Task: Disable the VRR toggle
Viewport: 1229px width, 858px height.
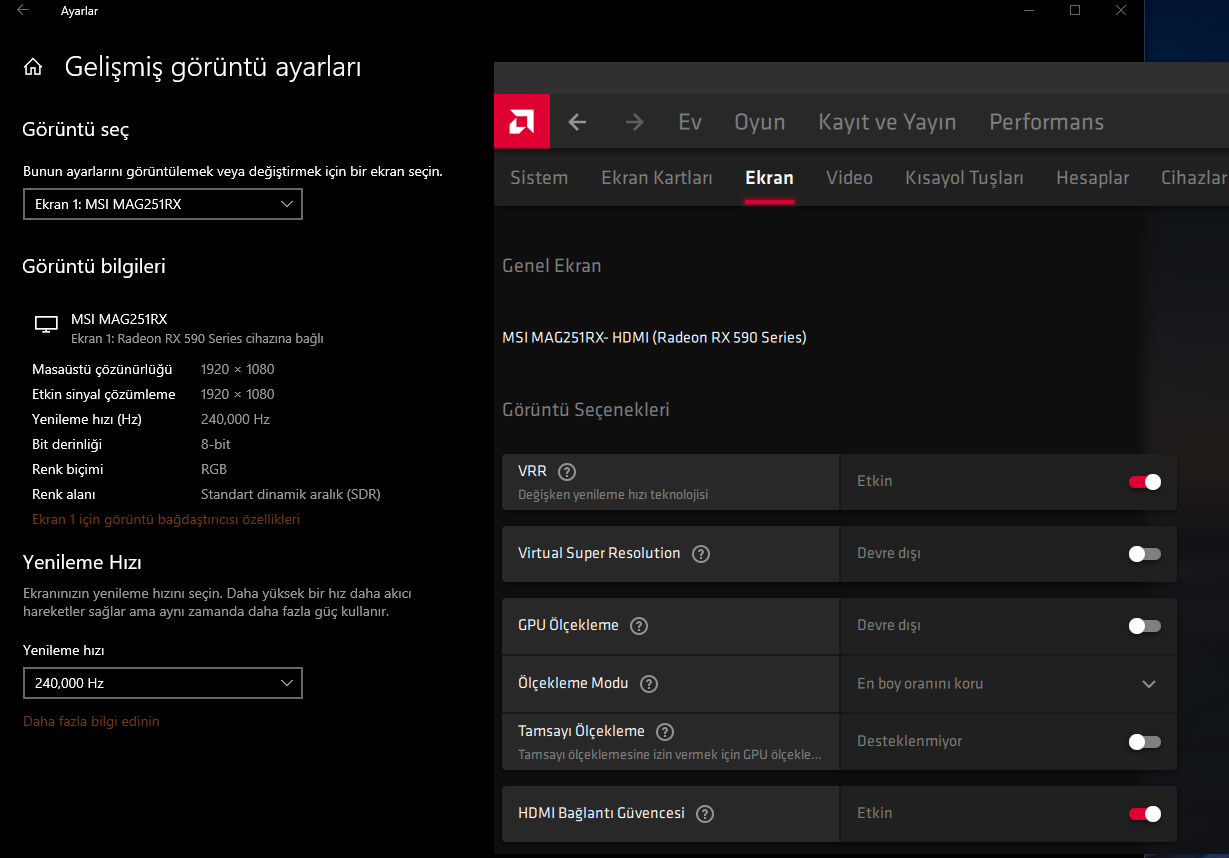Action: [1144, 482]
